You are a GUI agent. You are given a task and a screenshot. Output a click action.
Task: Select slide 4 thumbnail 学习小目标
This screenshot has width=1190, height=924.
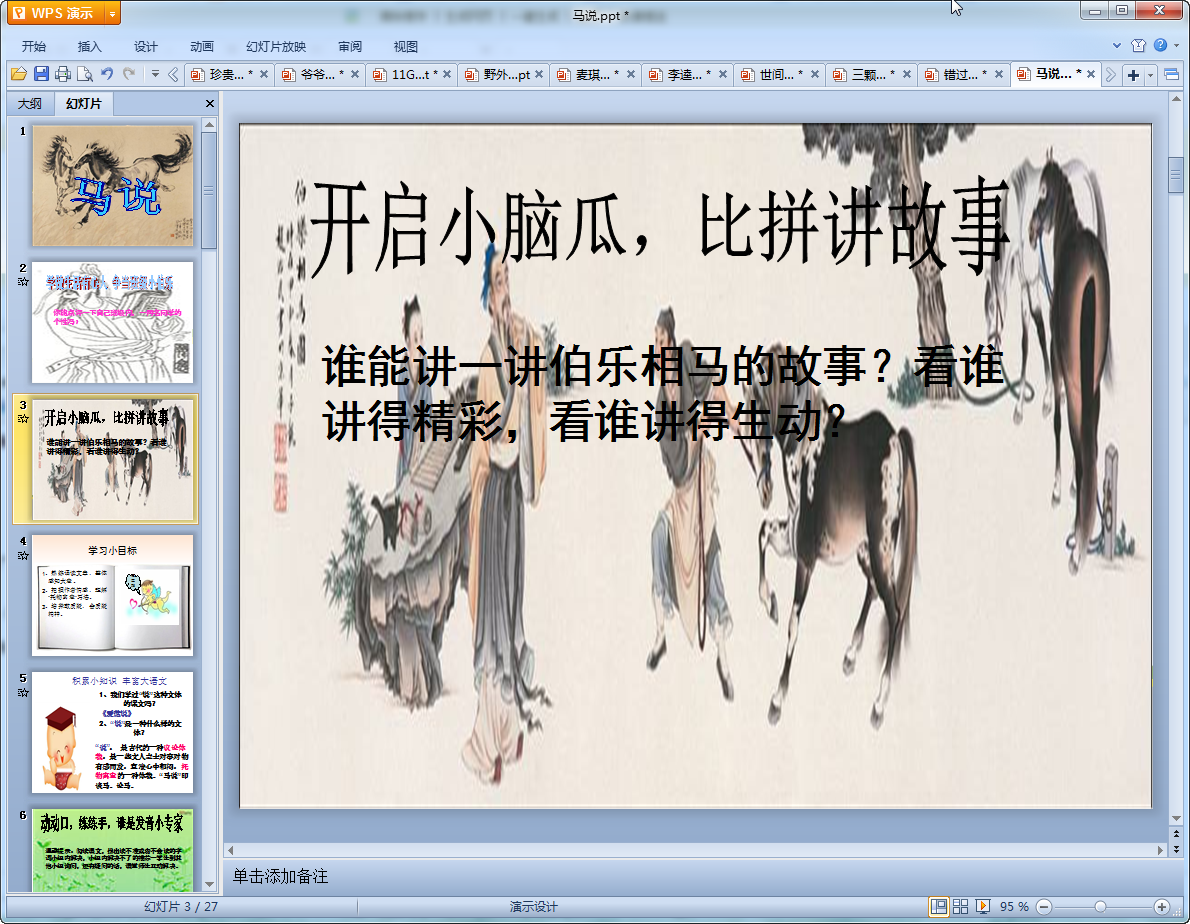click(112, 596)
